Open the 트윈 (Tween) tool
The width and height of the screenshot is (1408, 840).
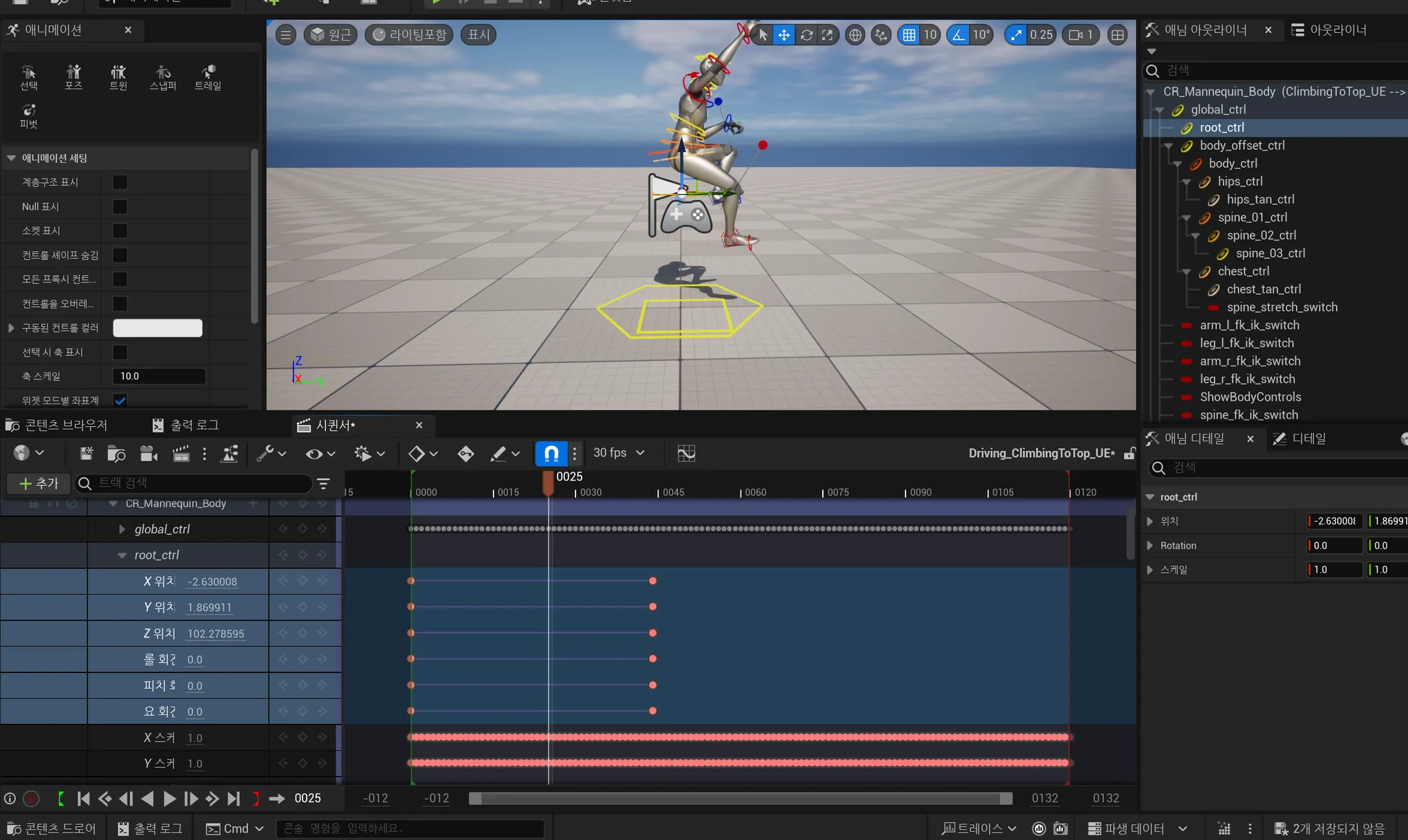(x=118, y=76)
